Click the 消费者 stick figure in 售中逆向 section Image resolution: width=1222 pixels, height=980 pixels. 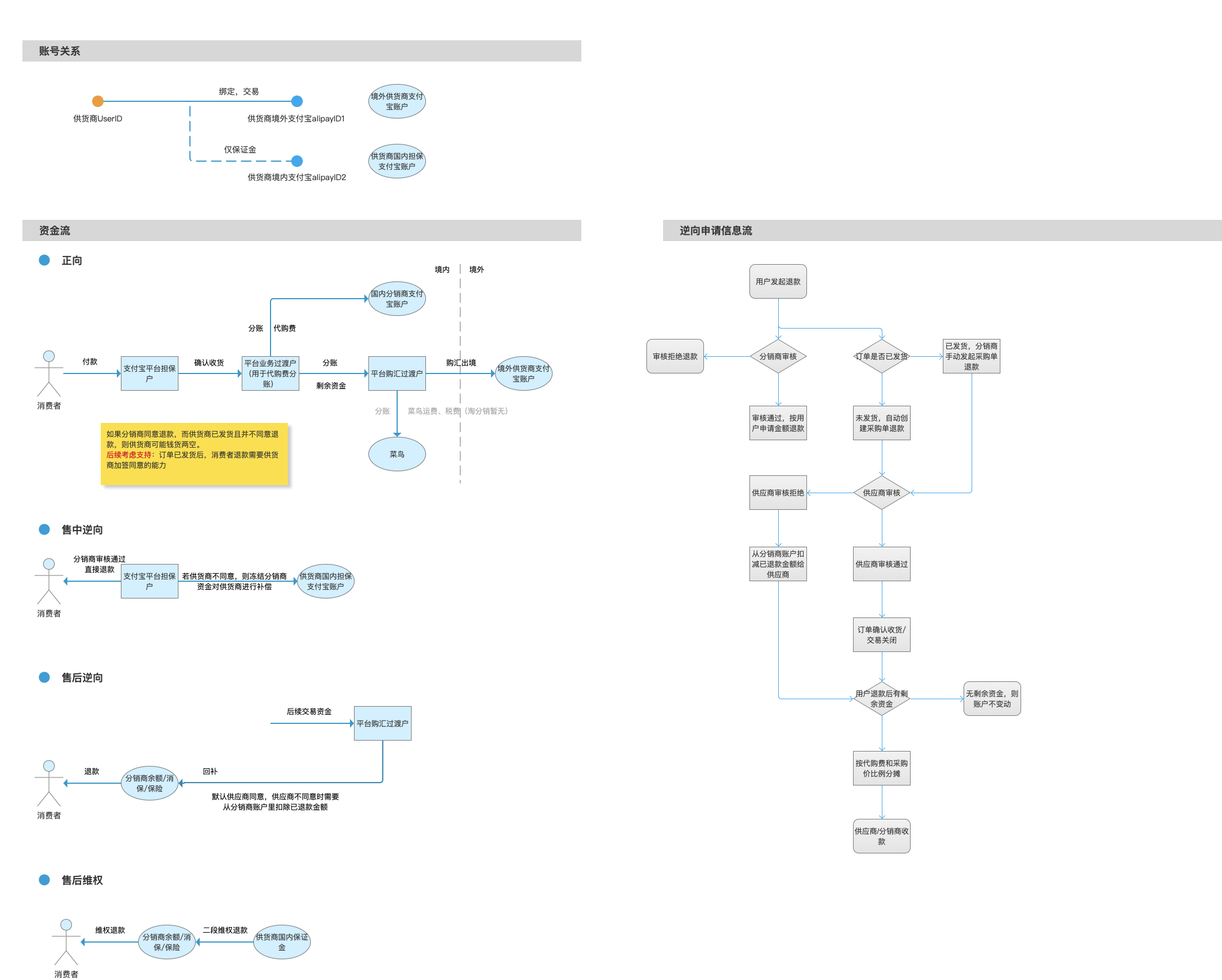coord(49,581)
